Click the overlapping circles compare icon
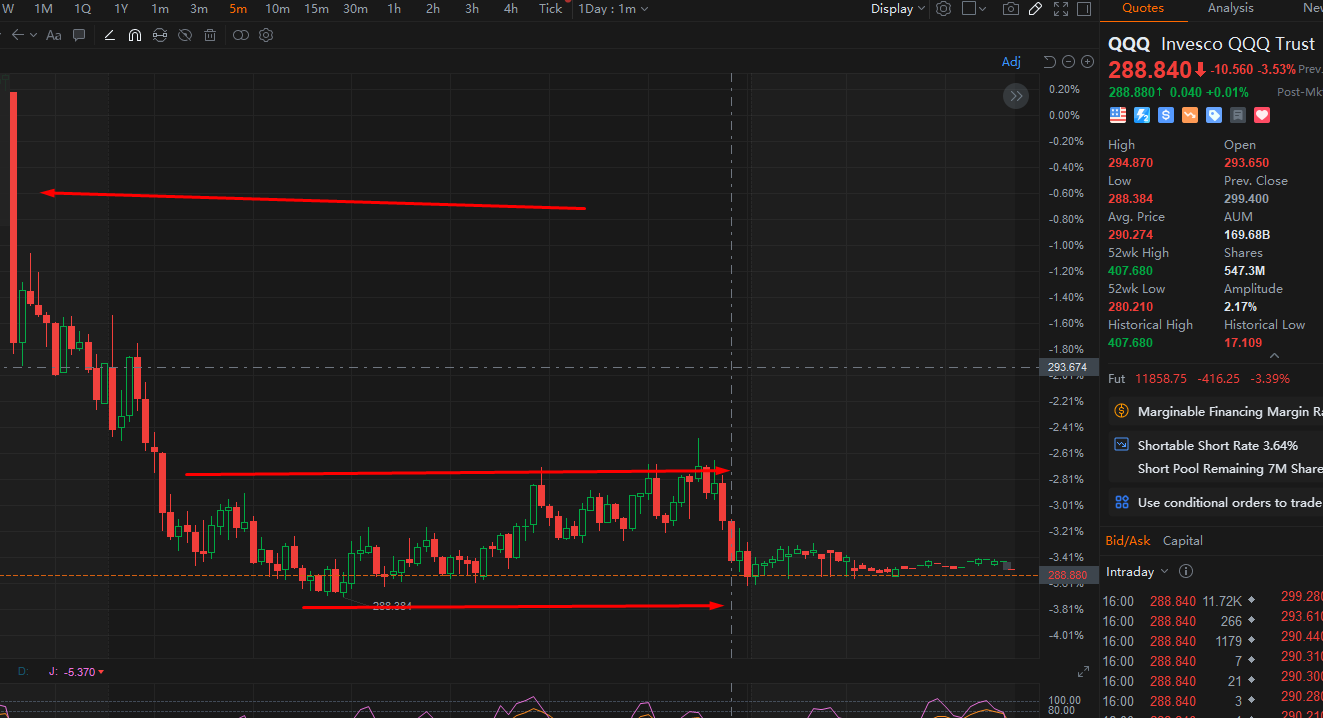The width and height of the screenshot is (1323, 718). [241, 35]
